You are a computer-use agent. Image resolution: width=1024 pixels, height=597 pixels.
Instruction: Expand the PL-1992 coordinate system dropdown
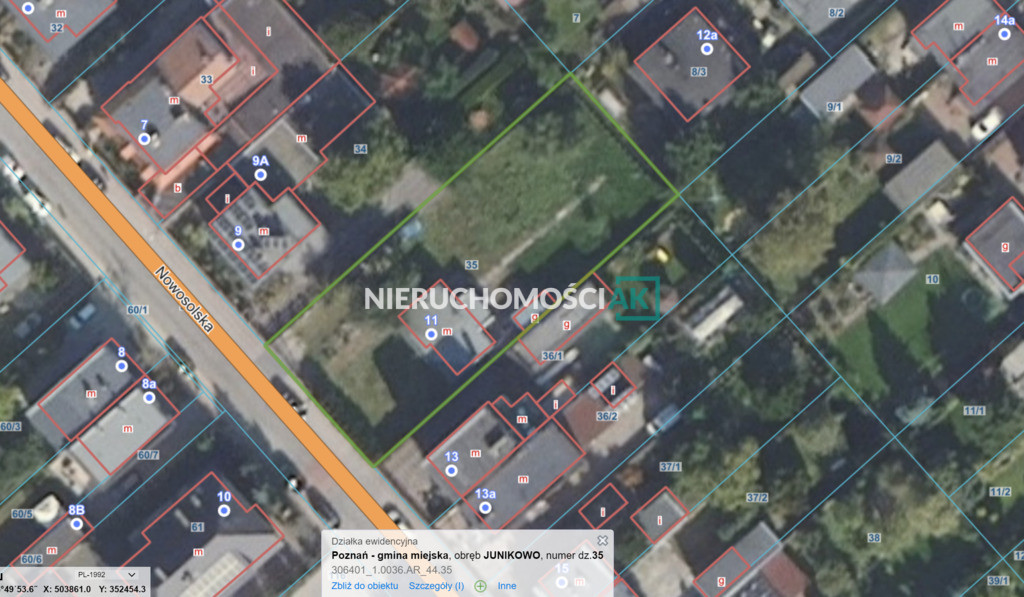click(x=107, y=575)
